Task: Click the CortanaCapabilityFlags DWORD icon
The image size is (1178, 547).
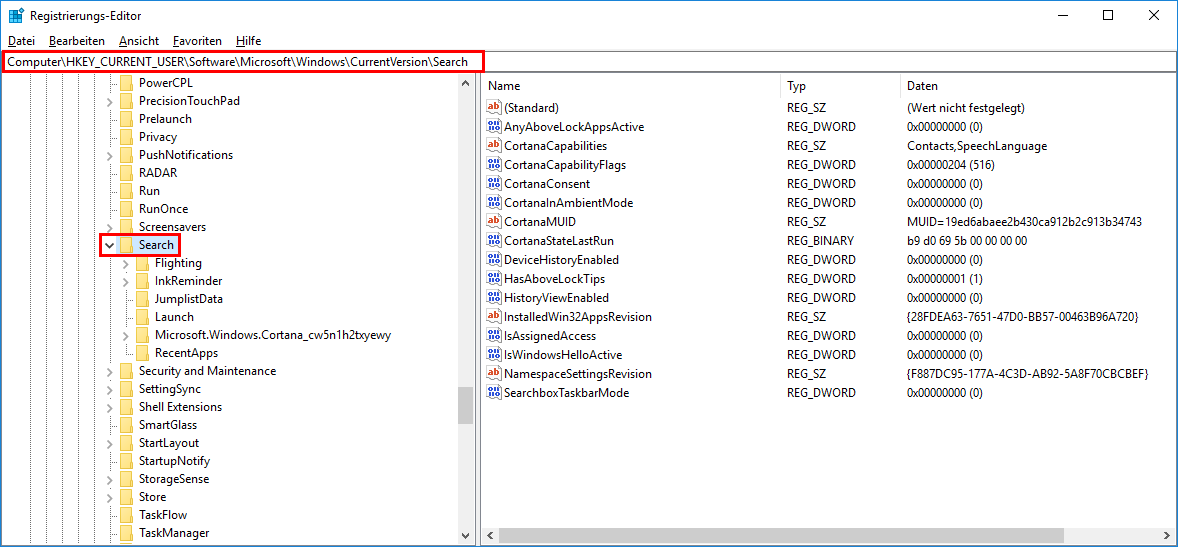Action: [494, 165]
